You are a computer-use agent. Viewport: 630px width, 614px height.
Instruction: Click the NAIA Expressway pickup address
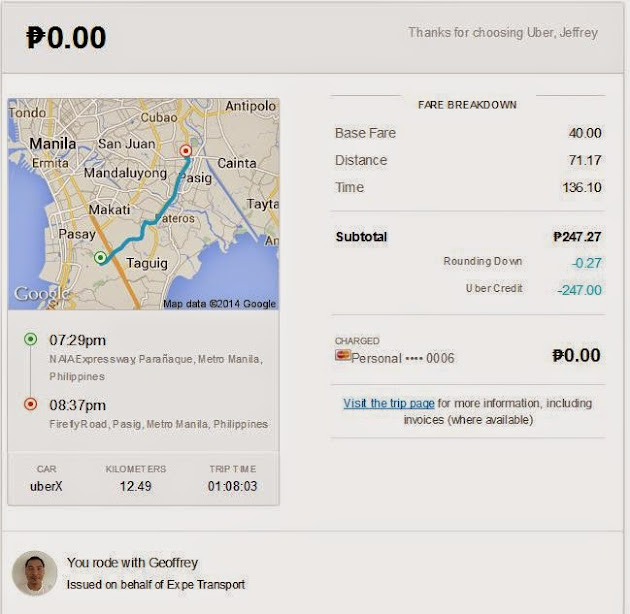[x=155, y=367]
